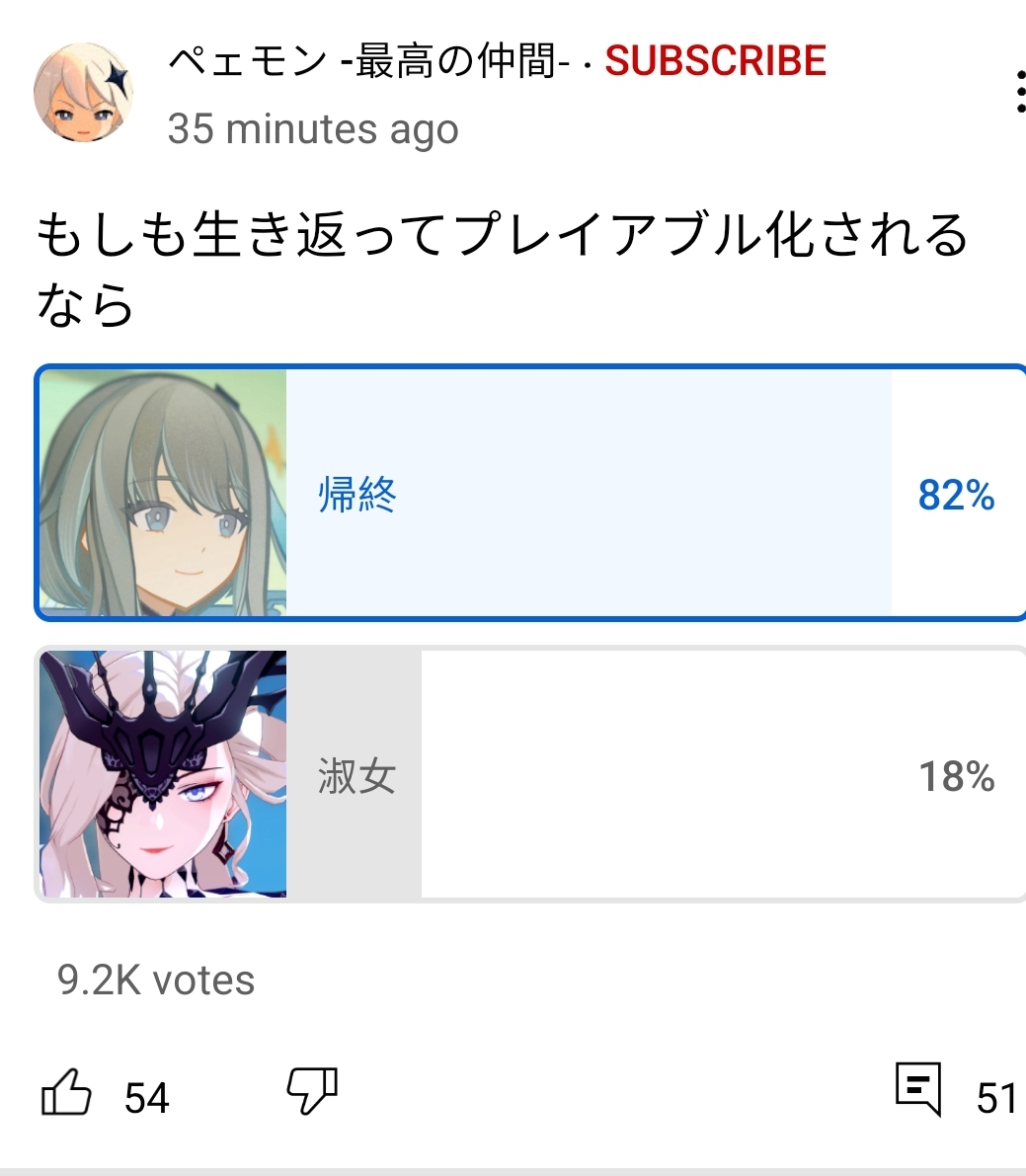Screen dimensions: 1026x1176
Task: Click the thumbs-down dislike icon
Action: (313, 1091)
